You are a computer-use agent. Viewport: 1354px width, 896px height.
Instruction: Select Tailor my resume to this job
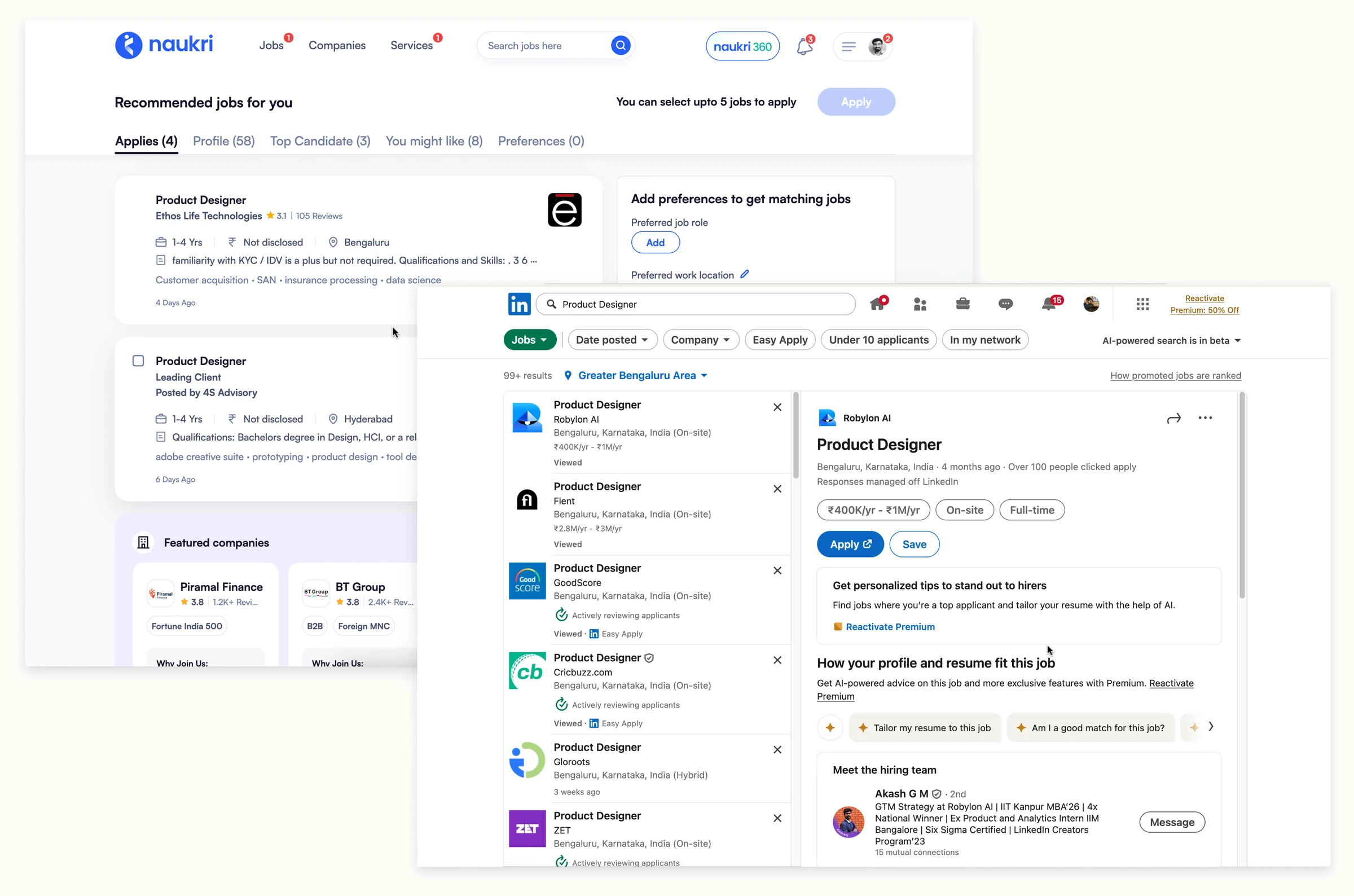[925, 727]
